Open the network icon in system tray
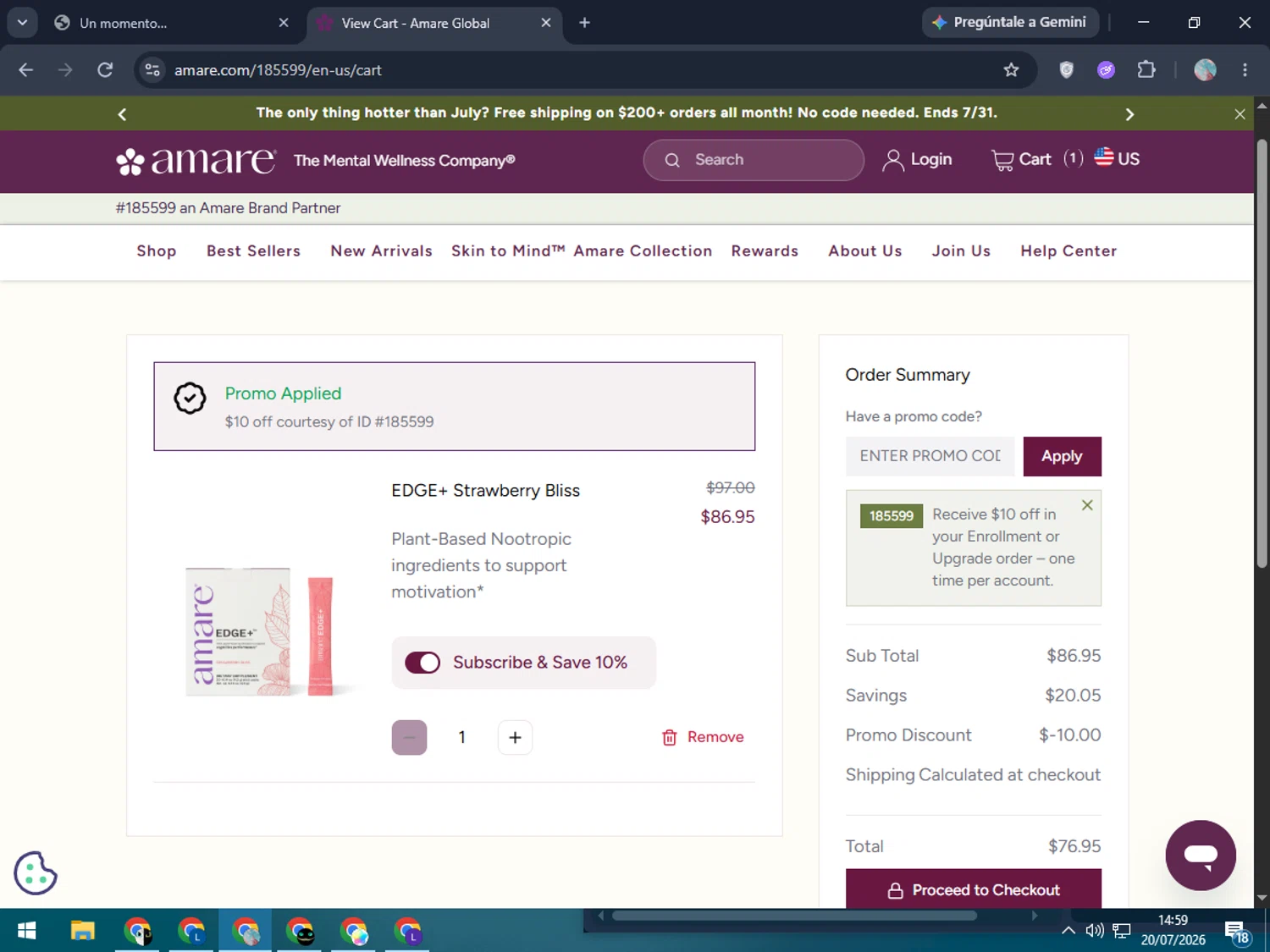1270x952 pixels. pos(1122,931)
